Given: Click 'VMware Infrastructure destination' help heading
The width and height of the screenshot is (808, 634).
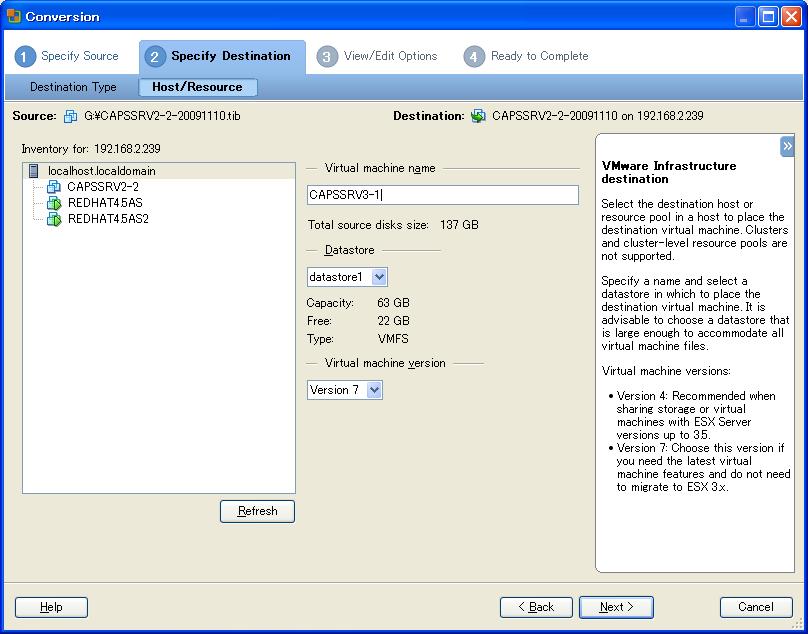Looking at the screenshot, I should [x=669, y=173].
